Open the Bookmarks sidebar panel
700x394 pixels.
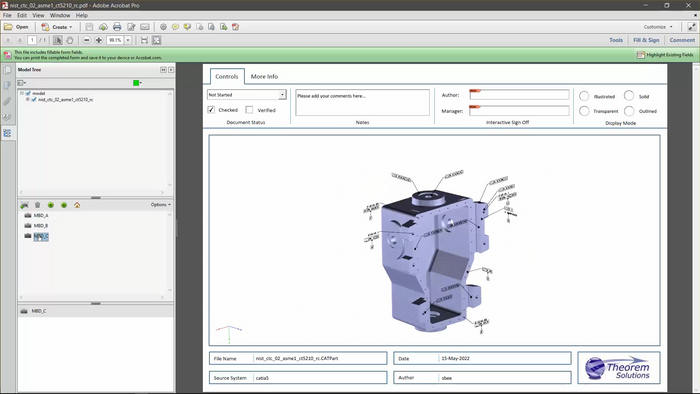7,85
